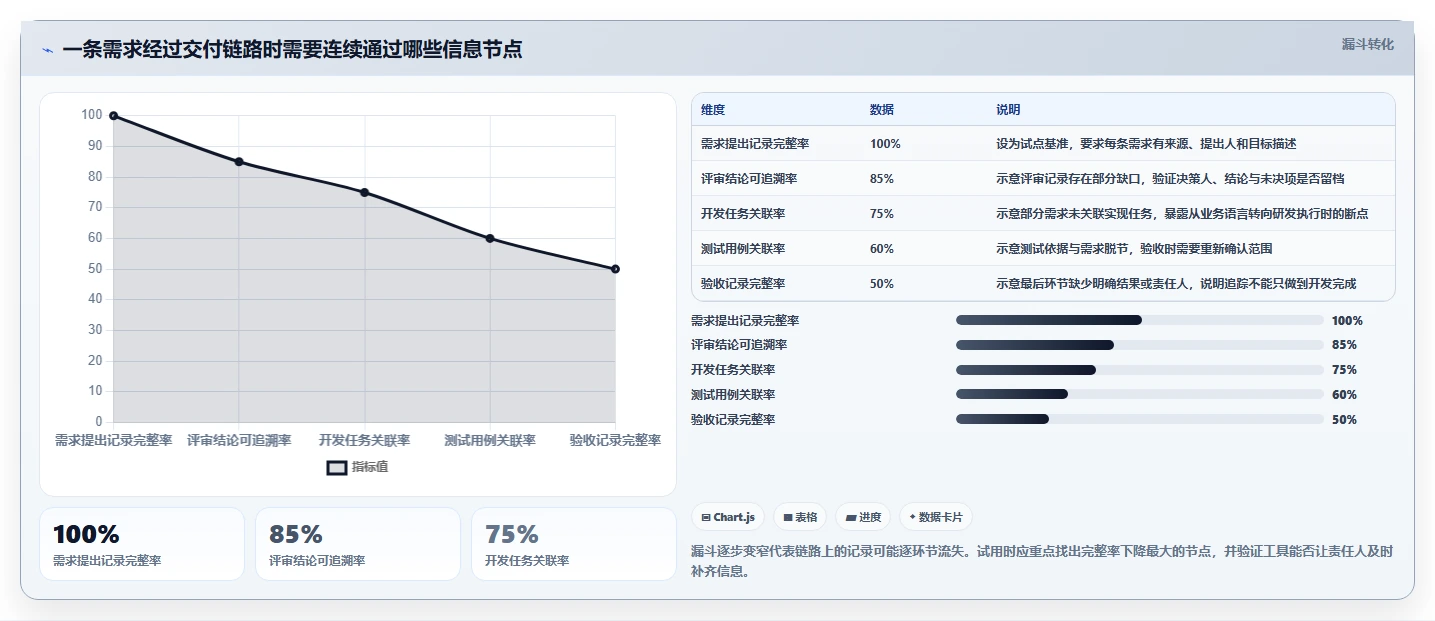Click the chart data point at 50
Viewport: 1435px width, 621px height.
point(615,269)
